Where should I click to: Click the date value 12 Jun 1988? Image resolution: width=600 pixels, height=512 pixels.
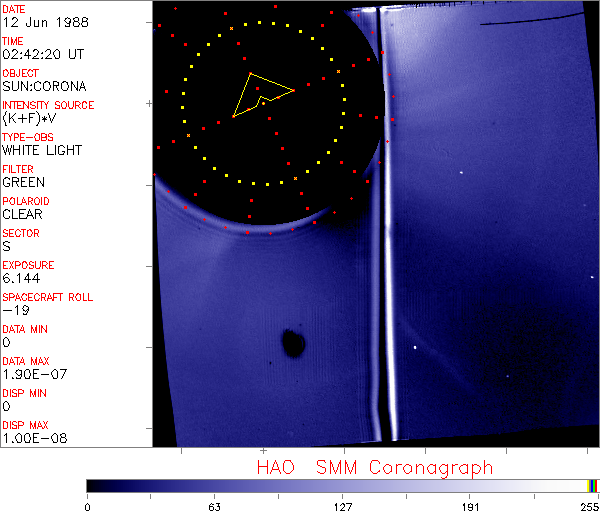coord(37,22)
